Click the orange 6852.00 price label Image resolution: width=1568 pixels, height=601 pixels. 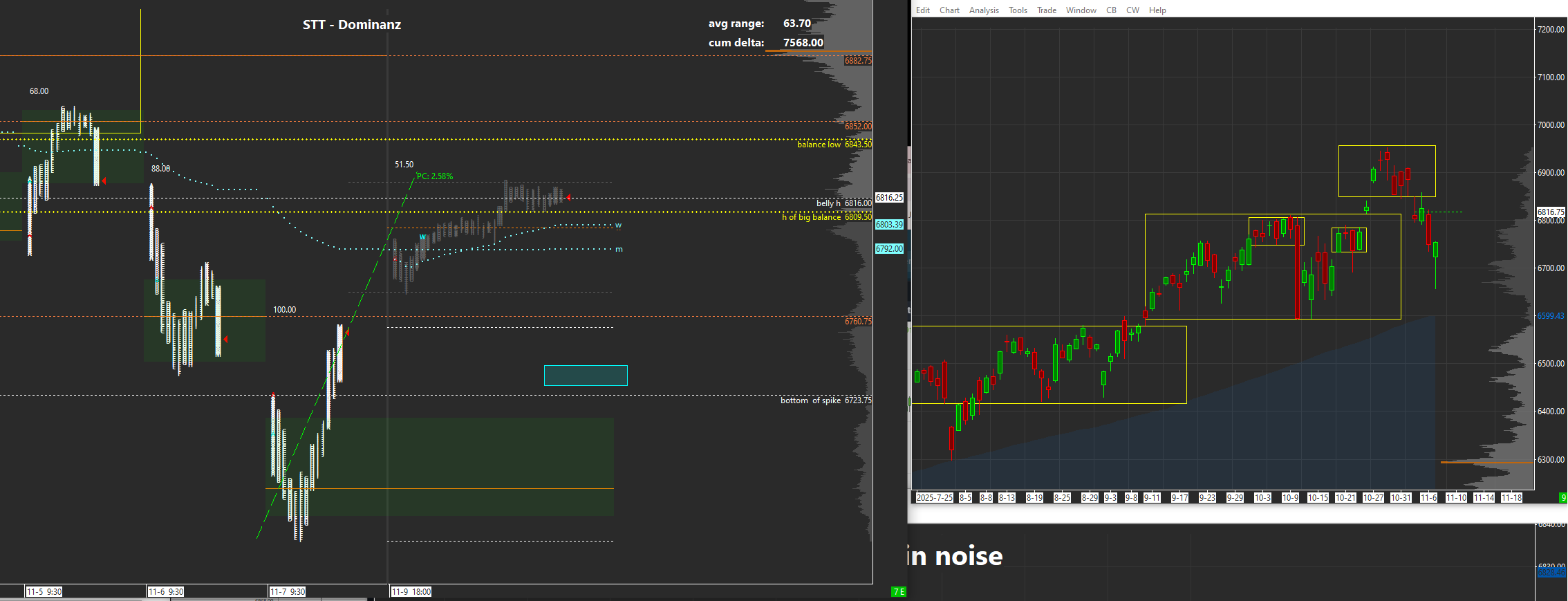point(858,127)
